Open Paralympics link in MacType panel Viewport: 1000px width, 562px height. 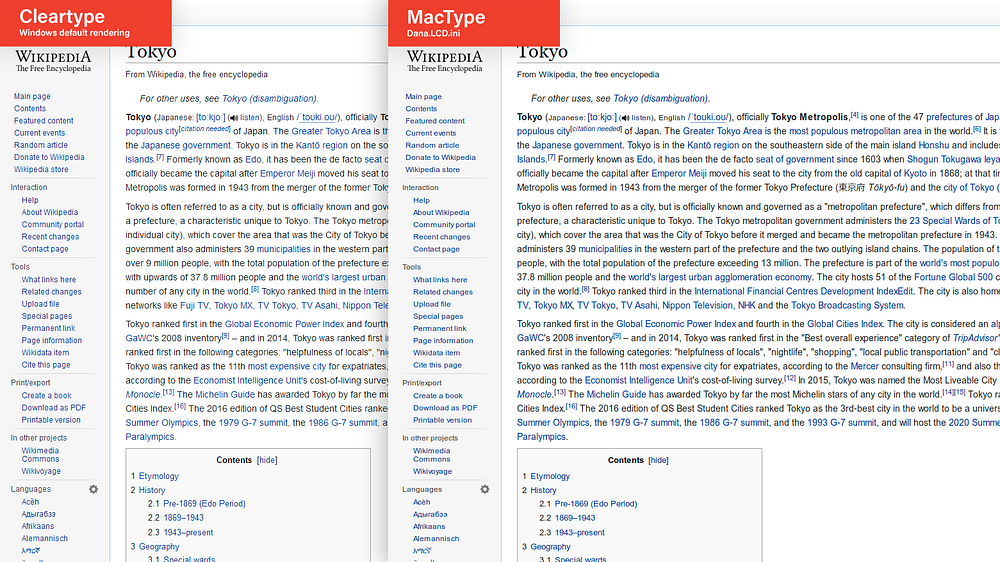click(x=541, y=436)
